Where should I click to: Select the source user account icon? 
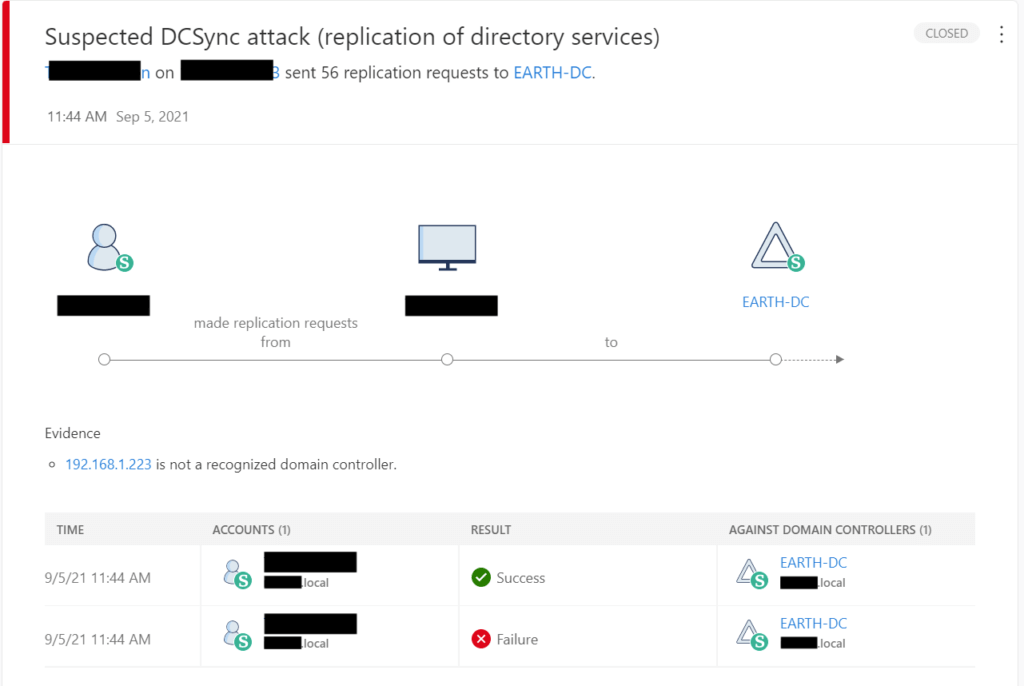point(103,243)
